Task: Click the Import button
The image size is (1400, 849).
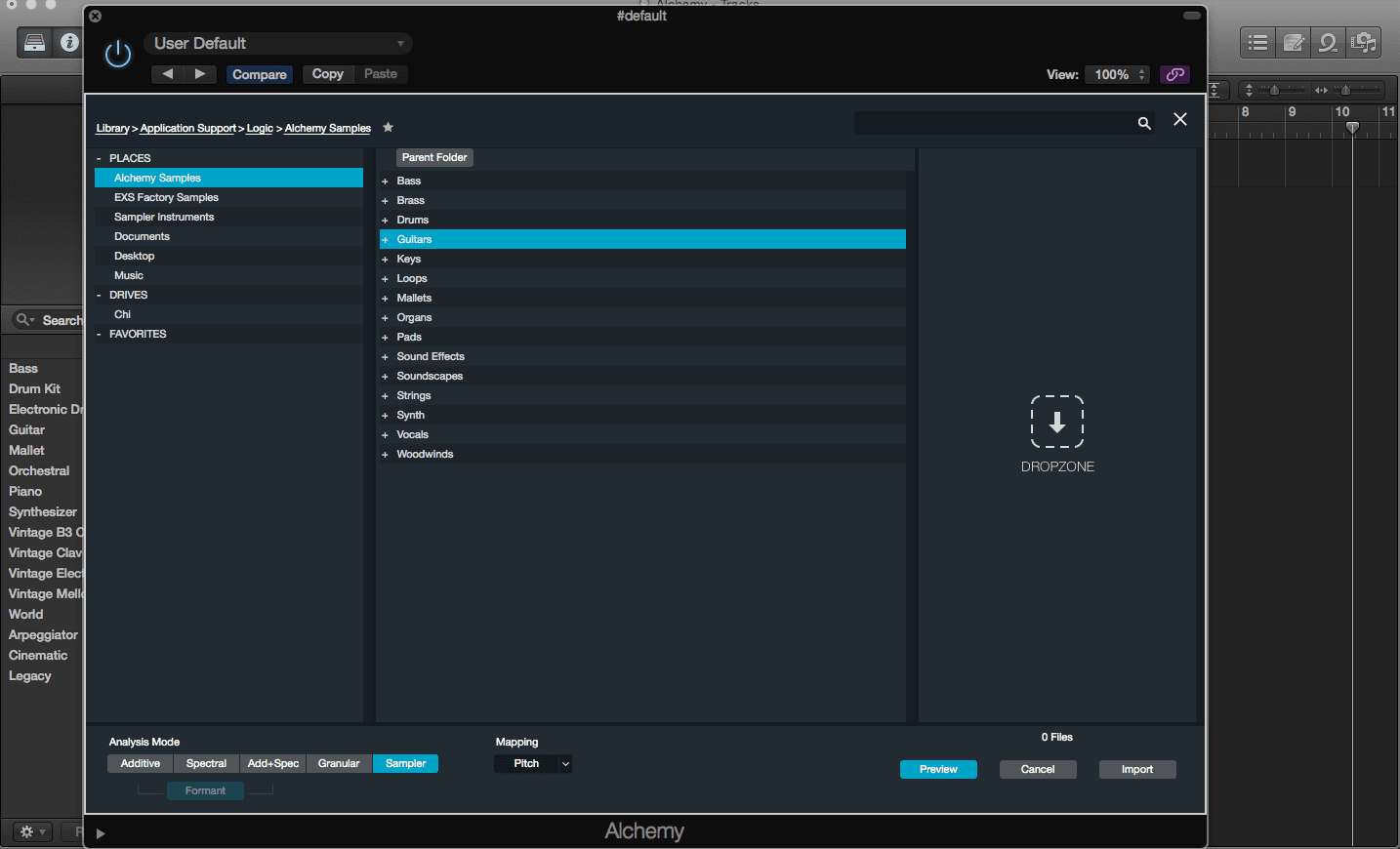Action: (x=1137, y=769)
